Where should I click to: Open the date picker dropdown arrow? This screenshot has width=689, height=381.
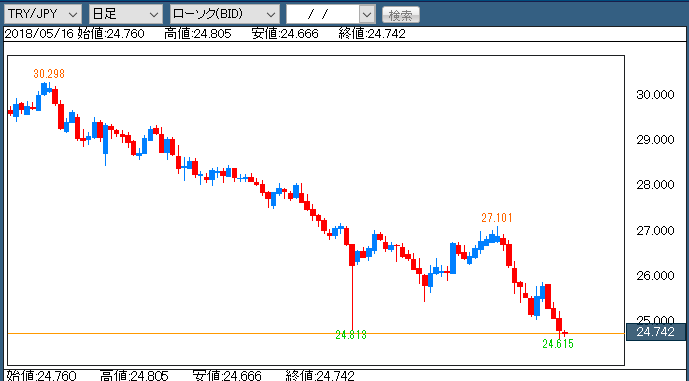(367, 15)
